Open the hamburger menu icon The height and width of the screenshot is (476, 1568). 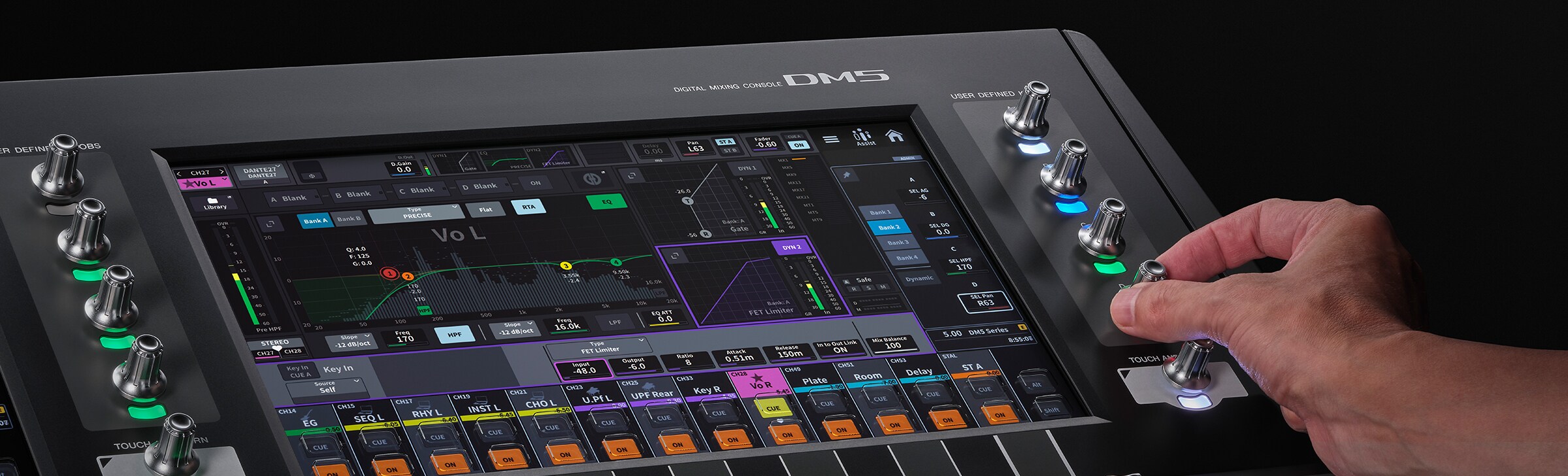tap(830, 139)
